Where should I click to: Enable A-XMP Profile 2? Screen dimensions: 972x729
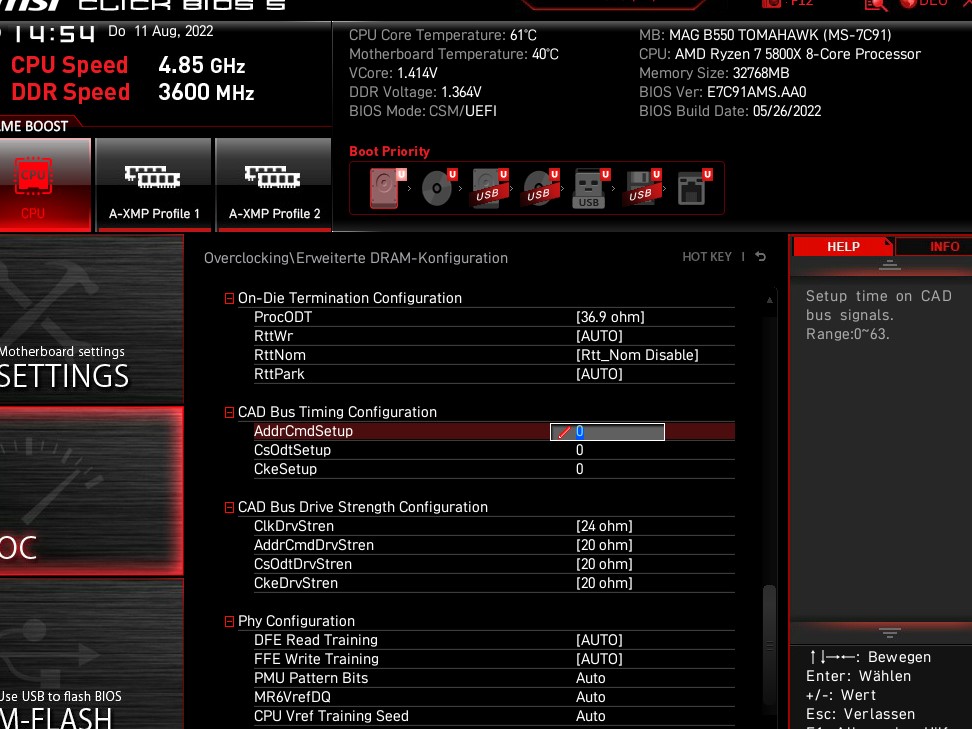point(274,185)
